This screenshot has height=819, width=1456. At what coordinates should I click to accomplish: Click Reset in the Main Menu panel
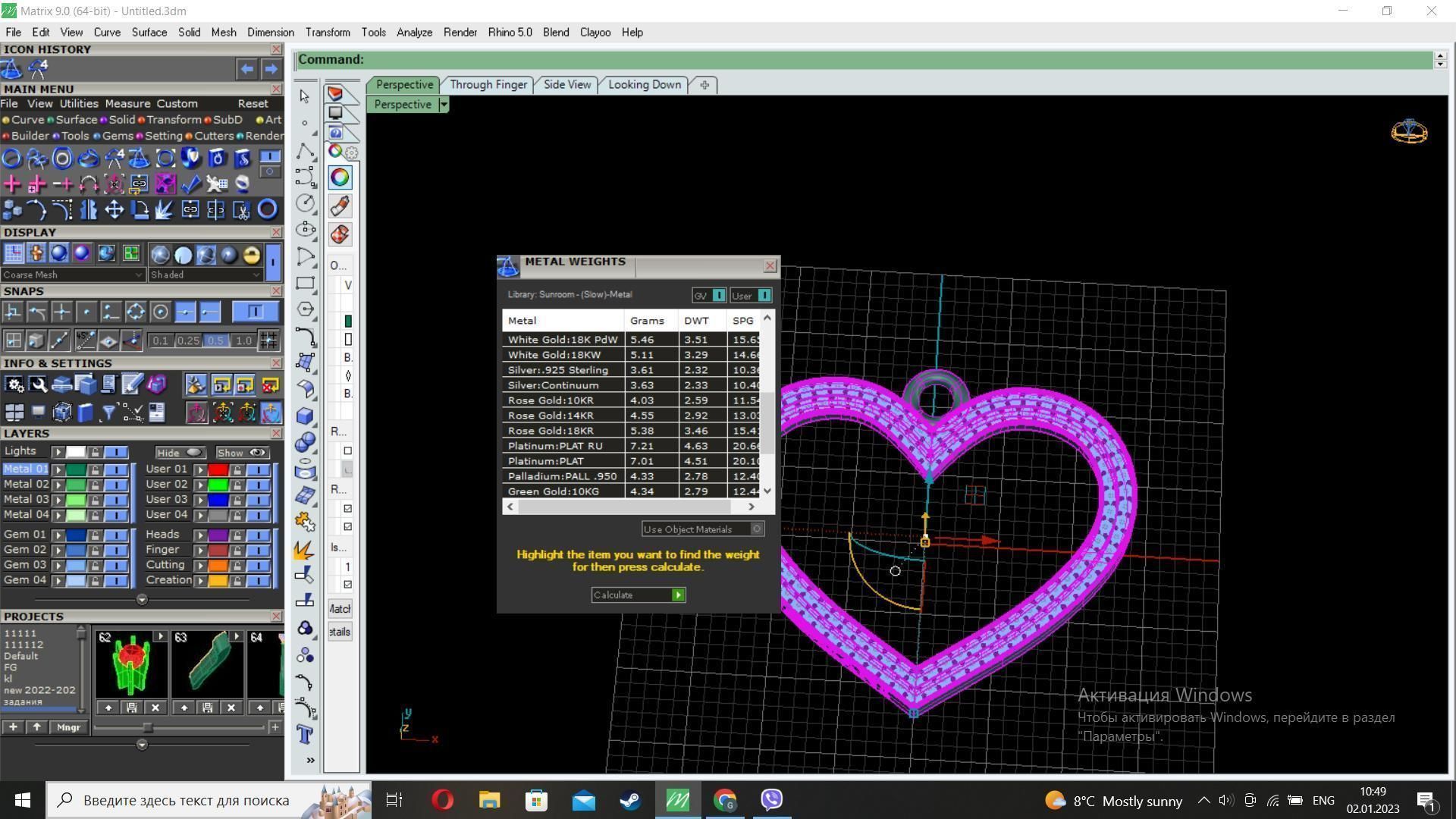253,104
